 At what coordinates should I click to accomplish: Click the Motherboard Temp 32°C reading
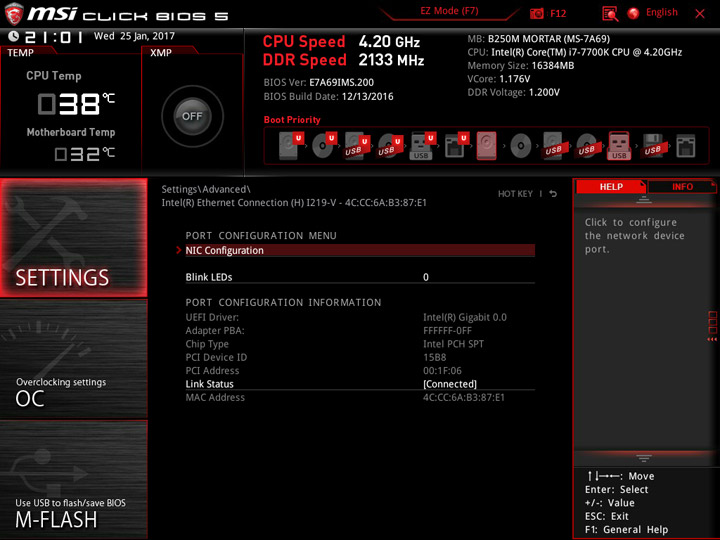click(x=84, y=154)
